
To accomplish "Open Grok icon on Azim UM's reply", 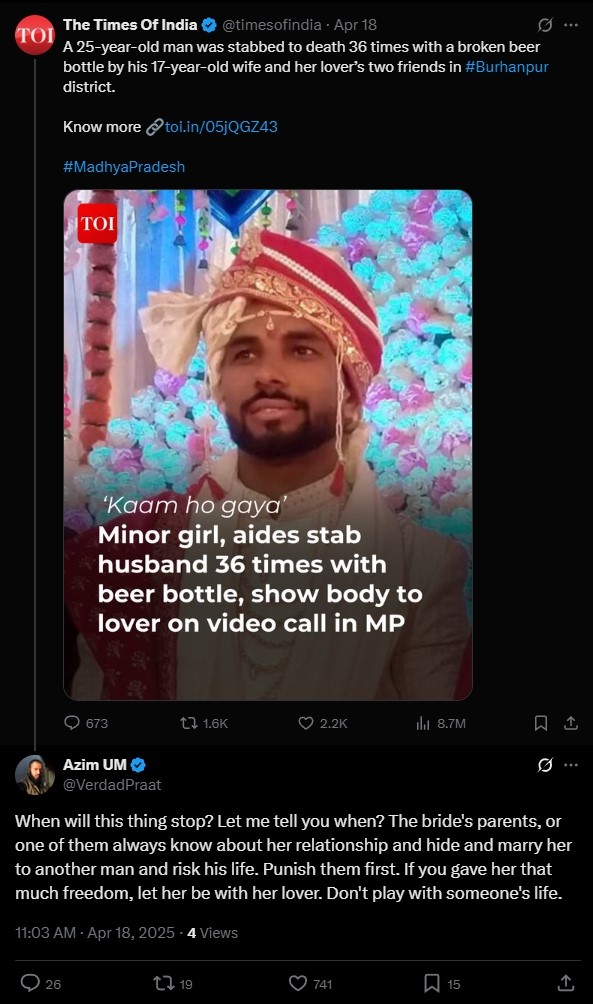I will coord(545,765).
